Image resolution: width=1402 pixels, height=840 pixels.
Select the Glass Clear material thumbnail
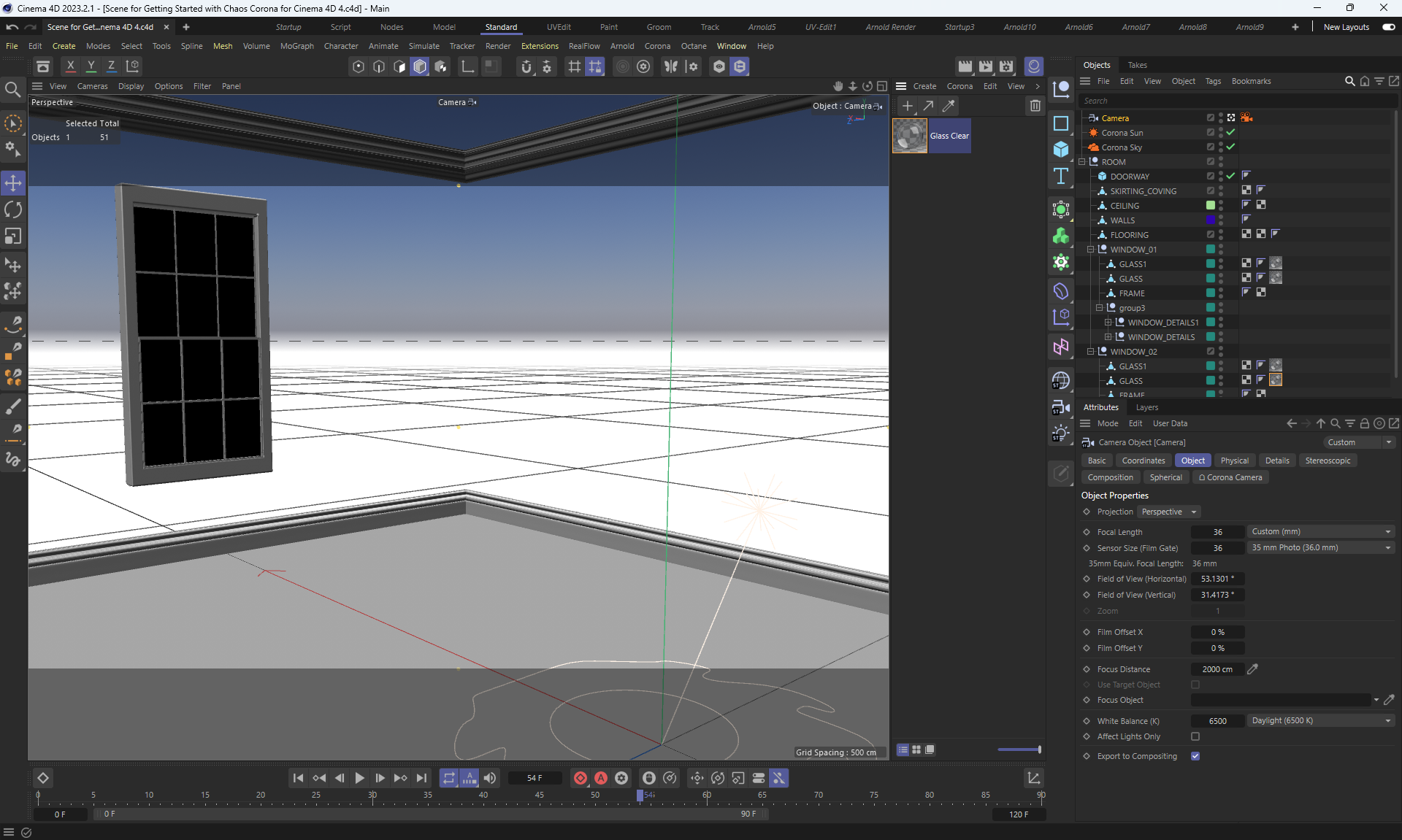click(910, 136)
